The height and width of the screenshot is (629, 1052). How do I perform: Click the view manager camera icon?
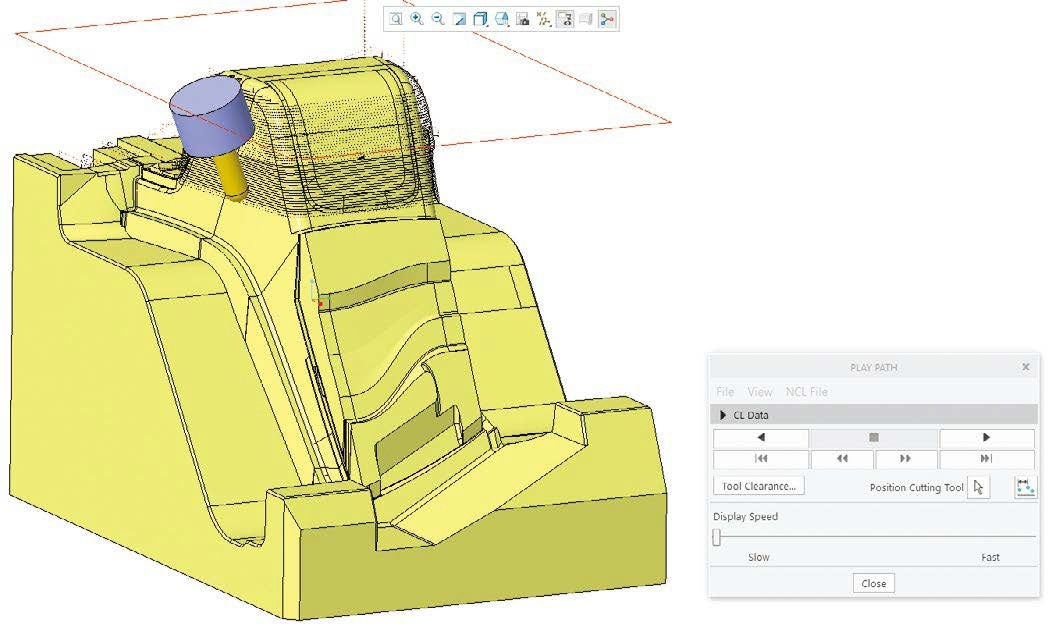pyautogui.click(x=523, y=19)
